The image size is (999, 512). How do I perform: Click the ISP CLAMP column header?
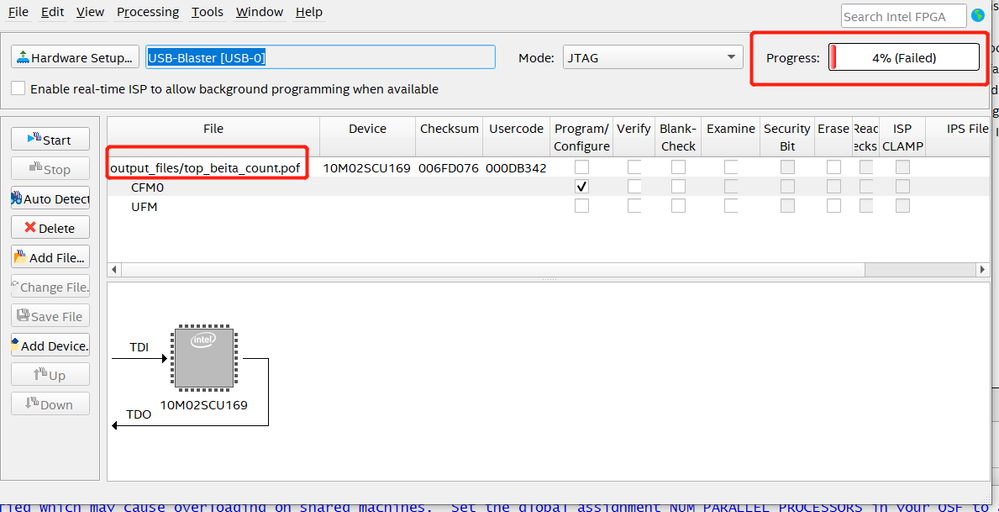pyautogui.click(x=903, y=137)
